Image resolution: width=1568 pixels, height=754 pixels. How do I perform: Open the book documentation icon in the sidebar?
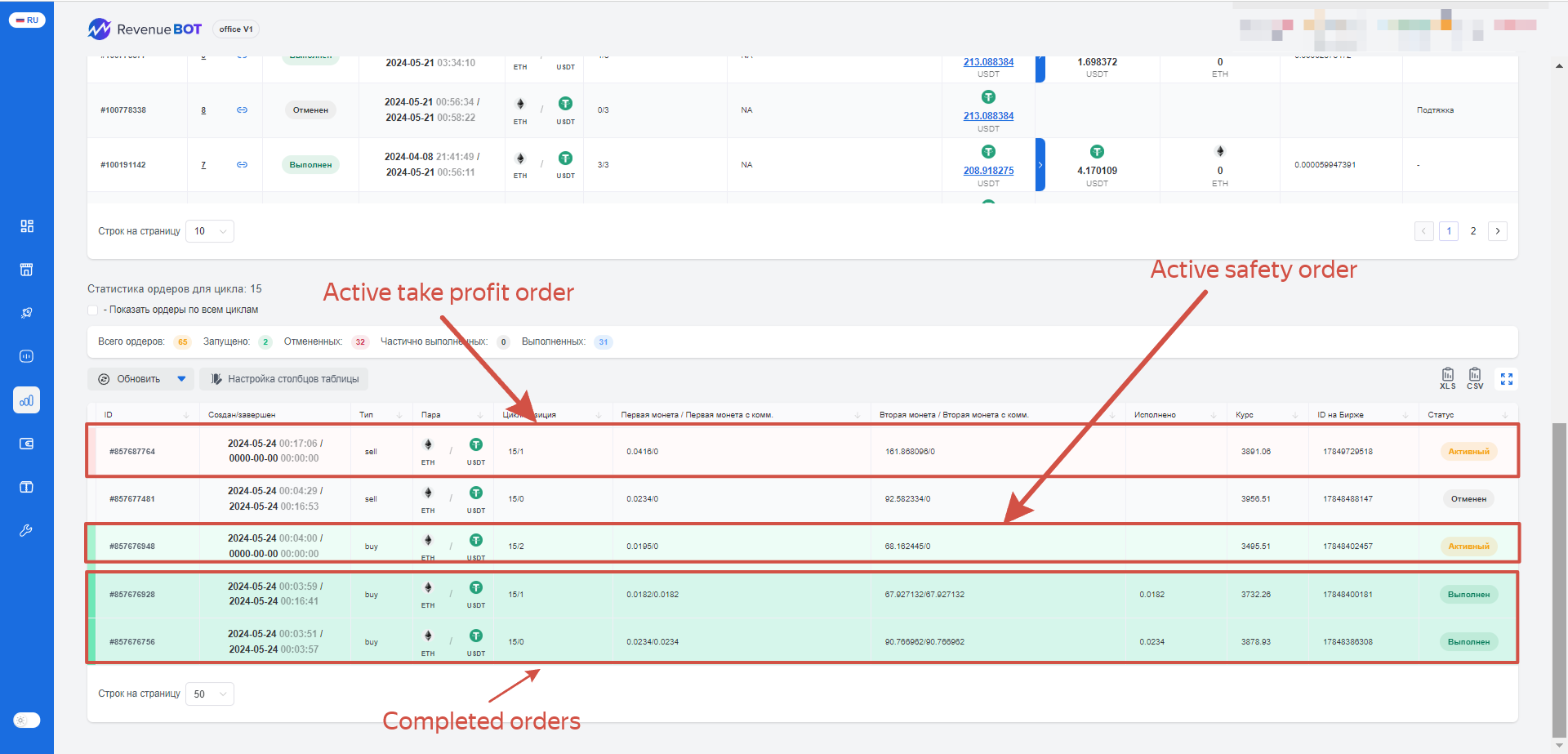[x=27, y=487]
